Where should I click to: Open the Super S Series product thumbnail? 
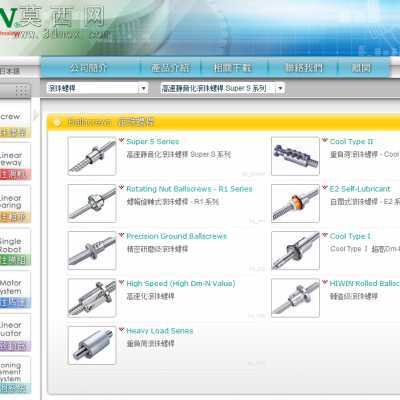click(x=92, y=156)
